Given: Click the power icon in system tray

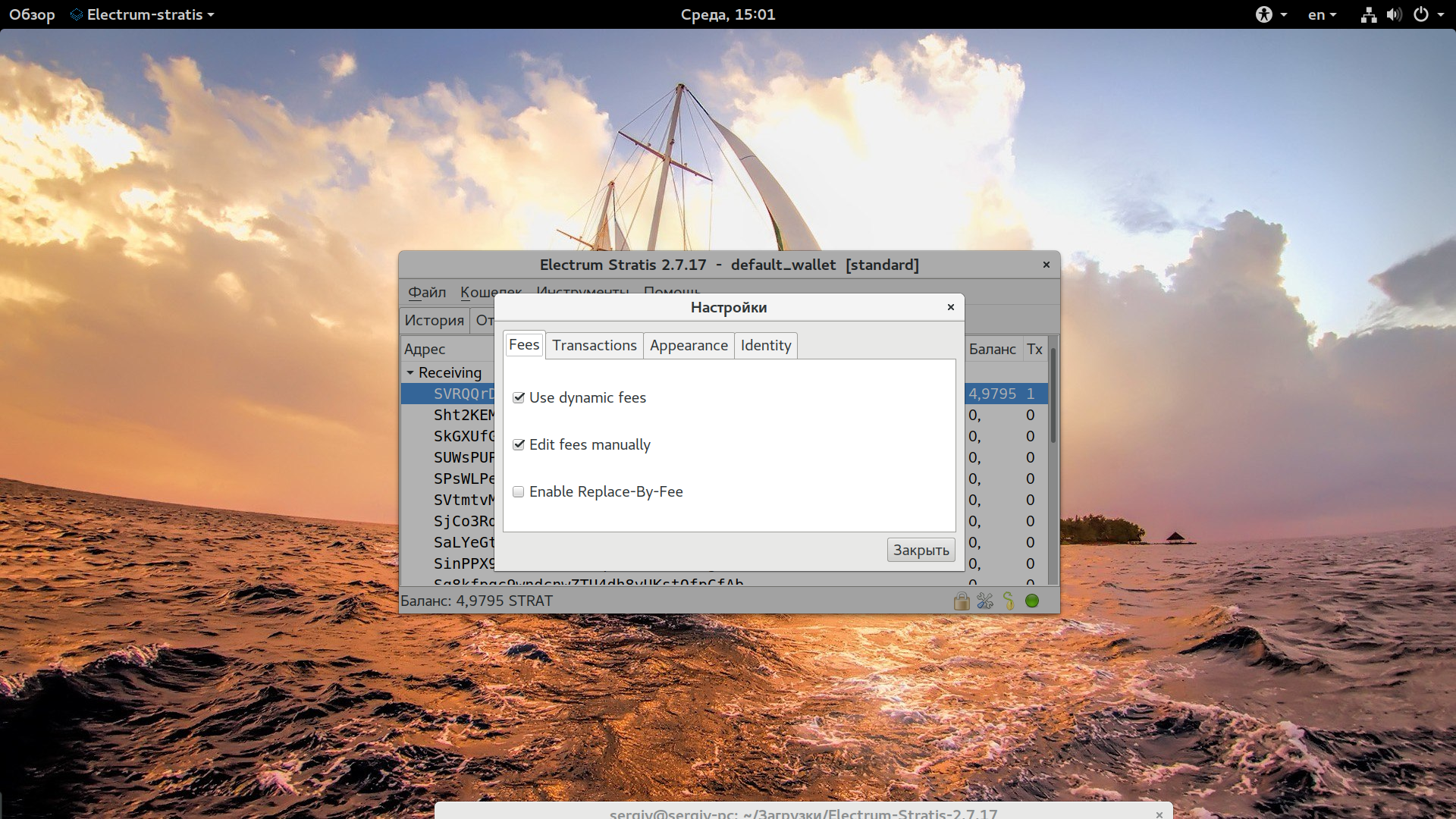Looking at the screenshot, I should point(1421,13).
